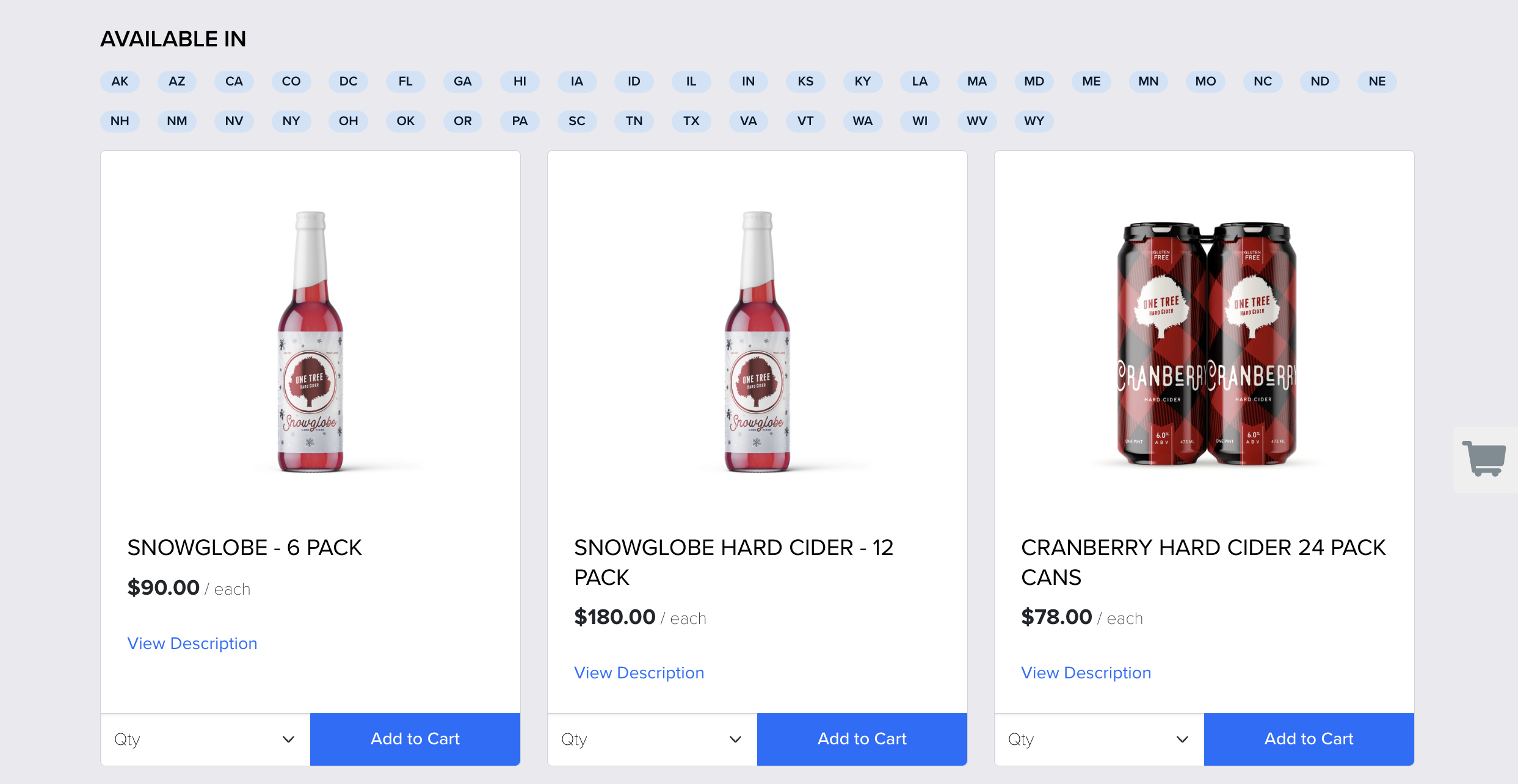View description of Cranberry 24 Pack Cans
The image size is (1518, 784).
(1086, 673)
